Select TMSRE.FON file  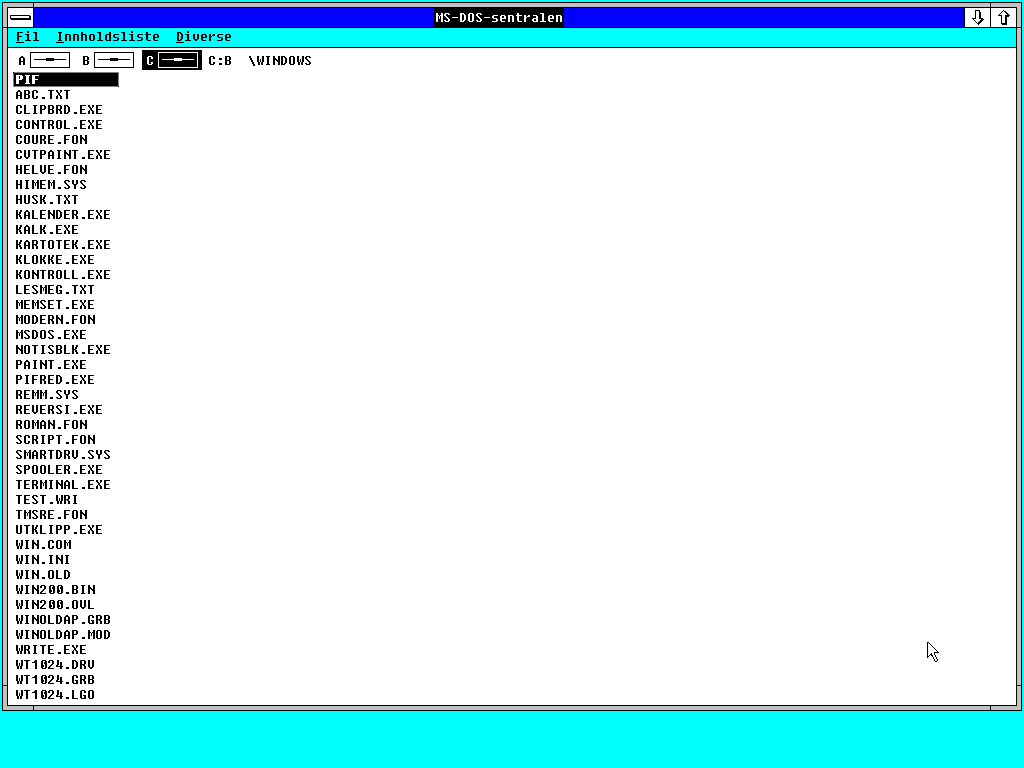point(51,515)
